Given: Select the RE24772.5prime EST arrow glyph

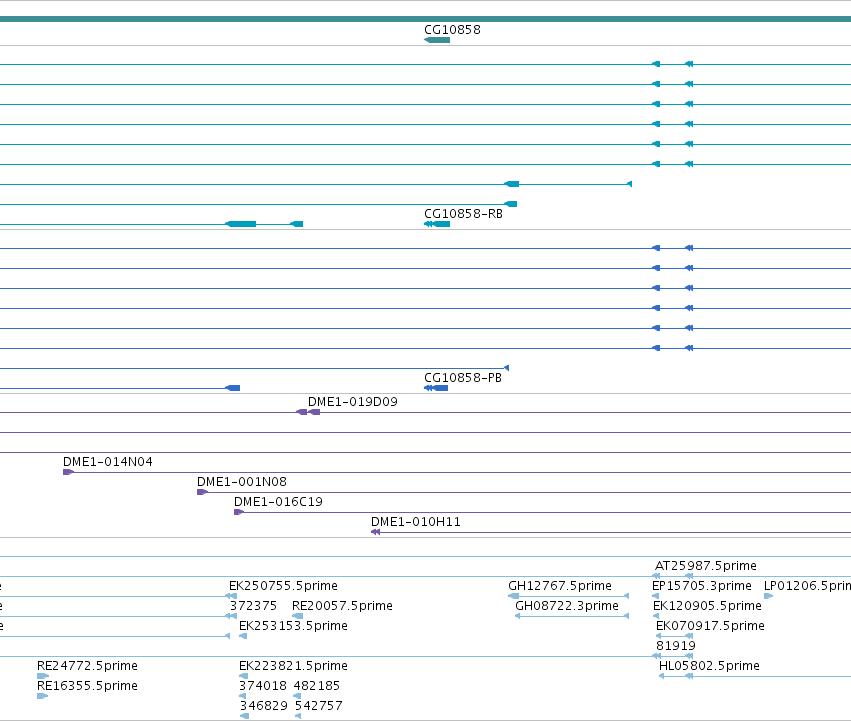Looking at the screenshot, I should (x=43, y=676).
